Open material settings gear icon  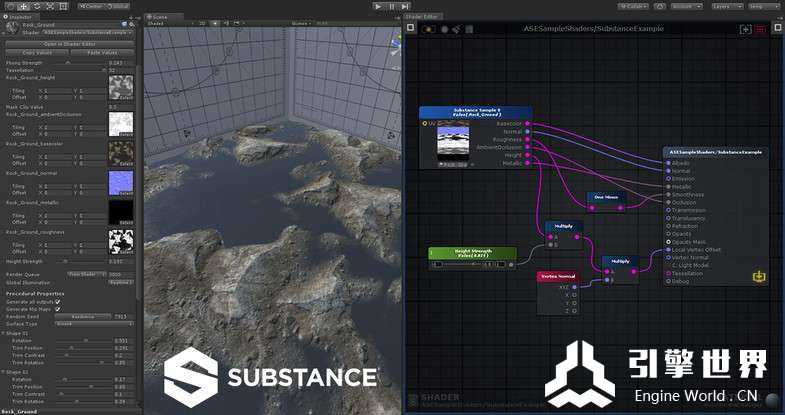tap(132, 24)
